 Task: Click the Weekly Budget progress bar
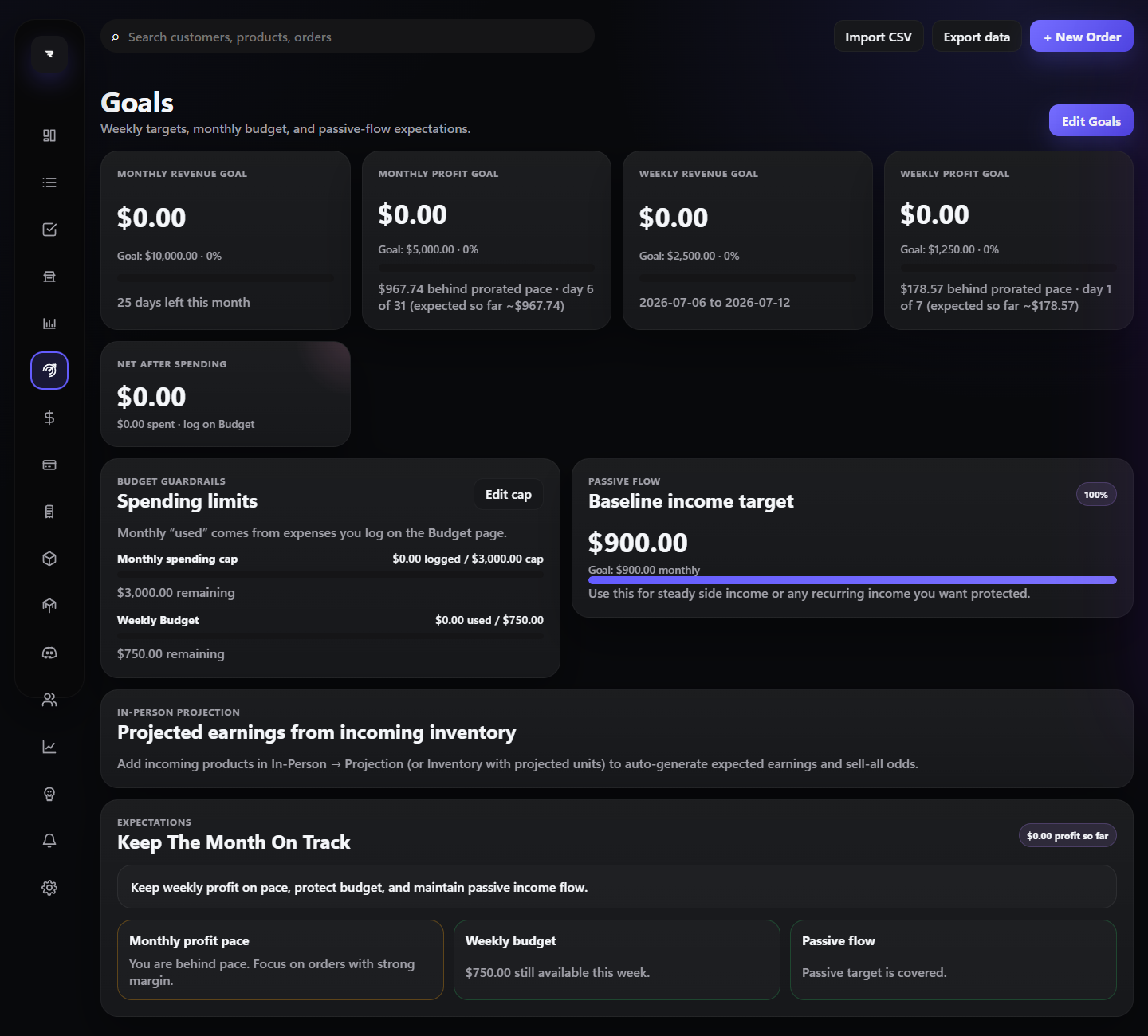[x=330, y=635]
